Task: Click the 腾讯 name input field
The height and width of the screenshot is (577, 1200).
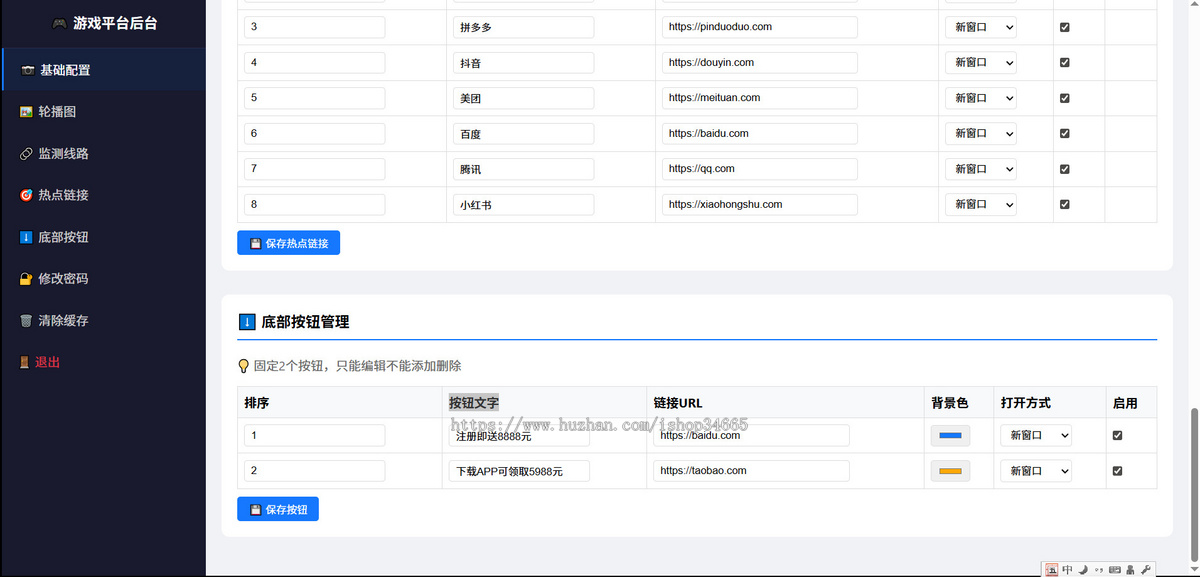Action: coord(523,169)
